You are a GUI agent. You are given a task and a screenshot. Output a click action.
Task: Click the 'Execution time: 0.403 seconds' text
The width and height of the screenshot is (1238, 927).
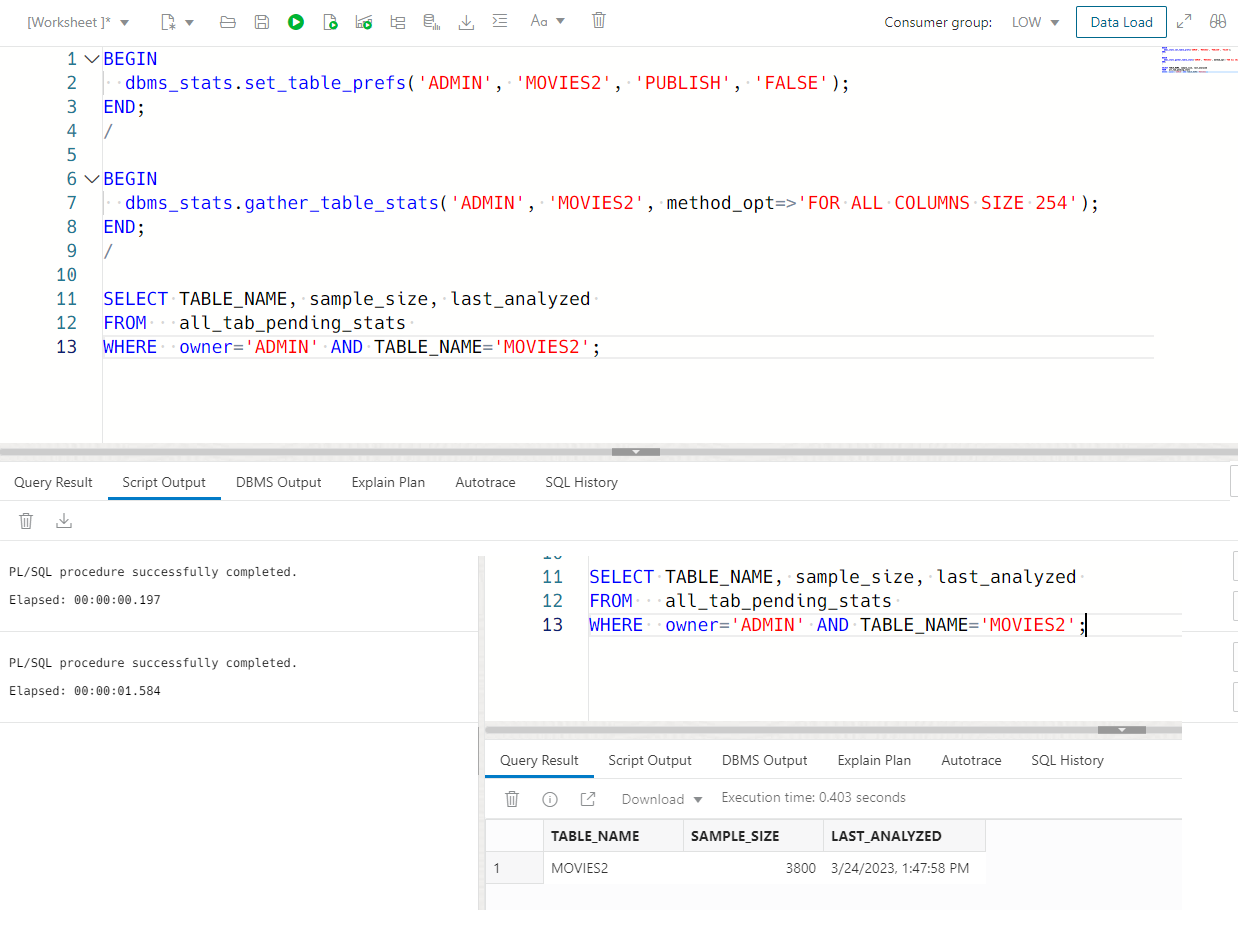[x=813, y=798]
